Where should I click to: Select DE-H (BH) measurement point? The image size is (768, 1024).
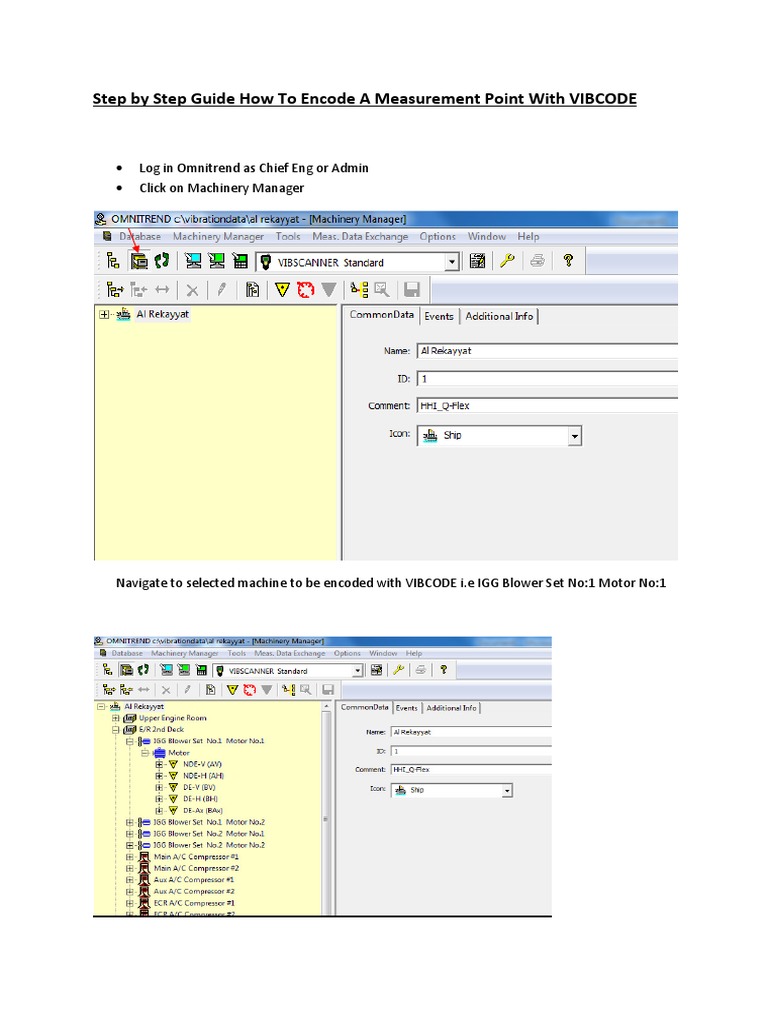click(200, 799)
